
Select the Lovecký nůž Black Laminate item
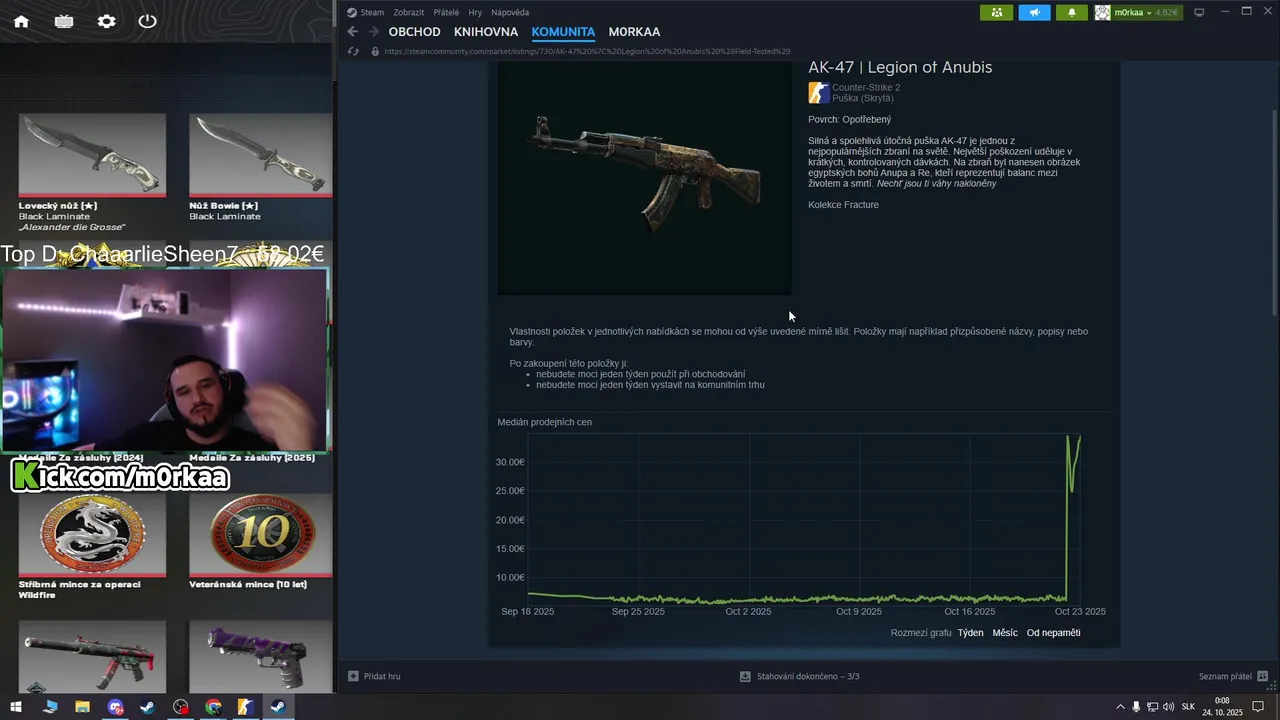pos(92,172)
